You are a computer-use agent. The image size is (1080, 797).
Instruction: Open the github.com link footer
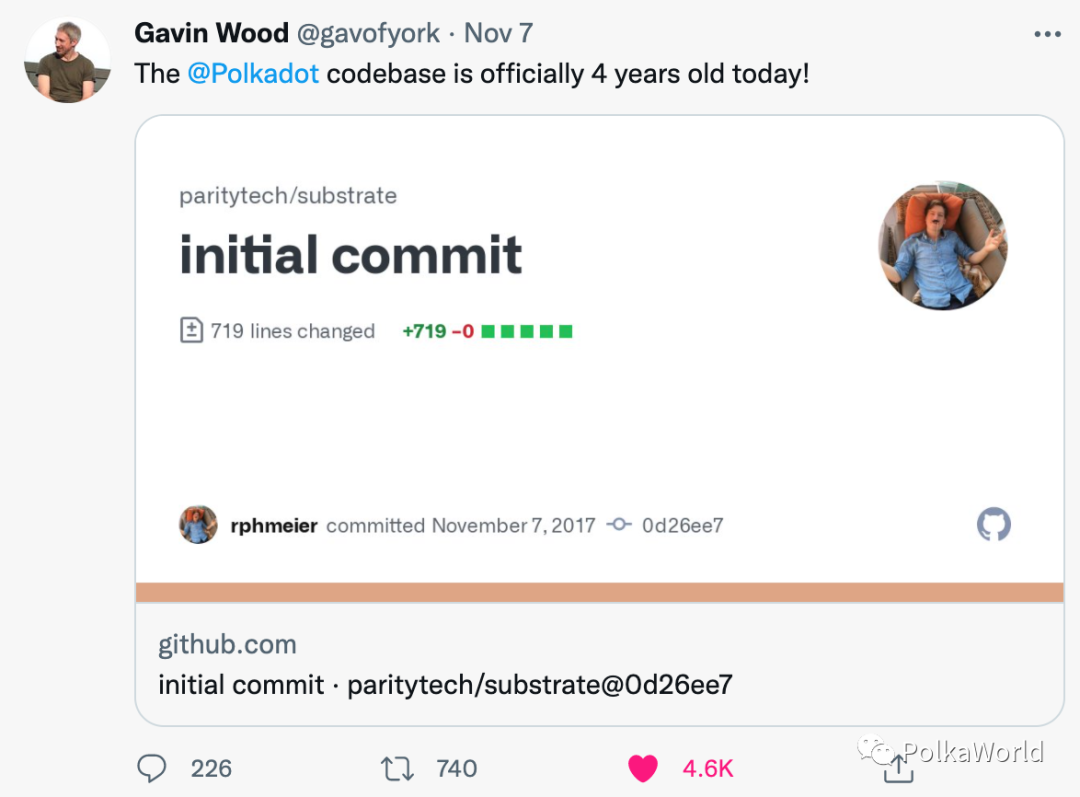(x=227, y=645)
